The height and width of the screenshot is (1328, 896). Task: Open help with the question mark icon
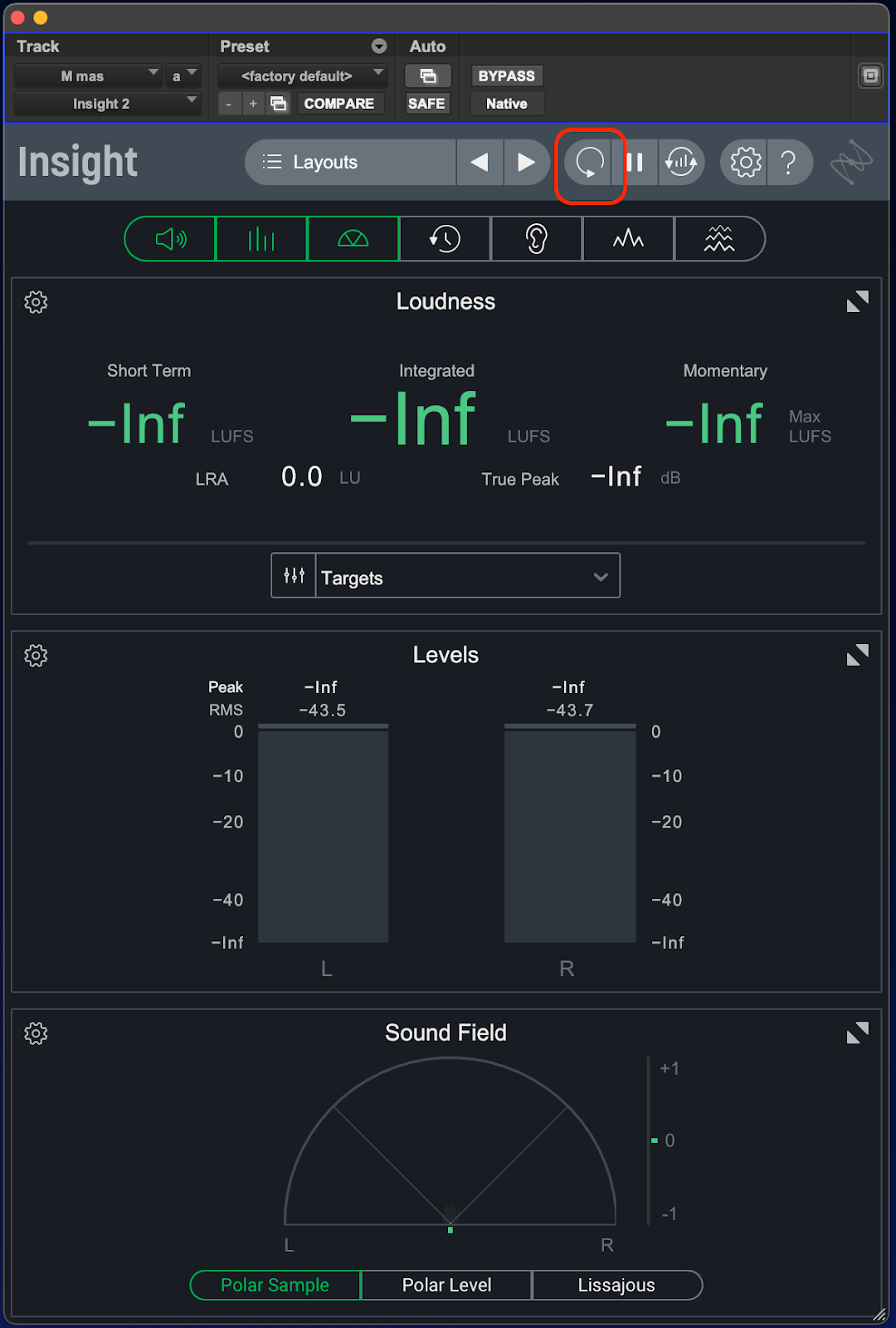point(789,163)
